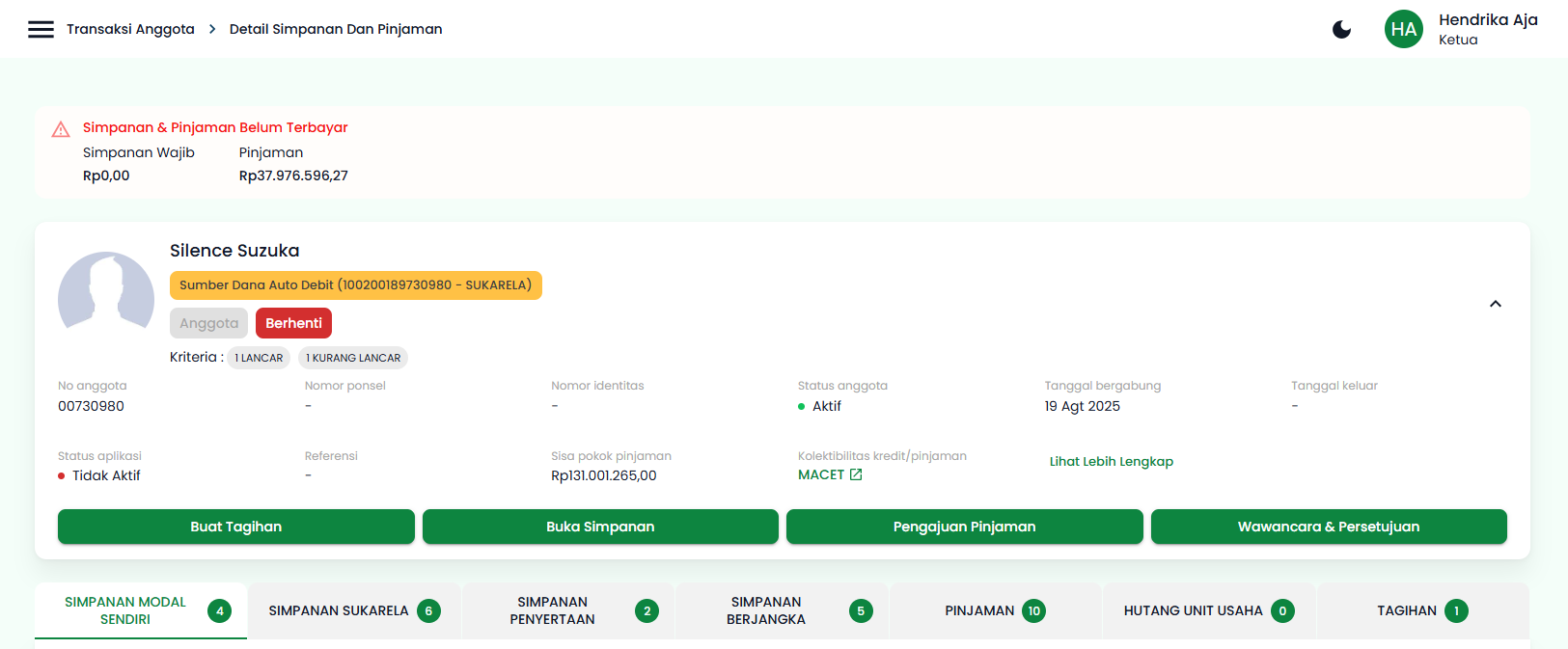Click the HA user avatar
This screenshot has height=649, width=1568.
pyautogui.click(x=1403, y=29)
